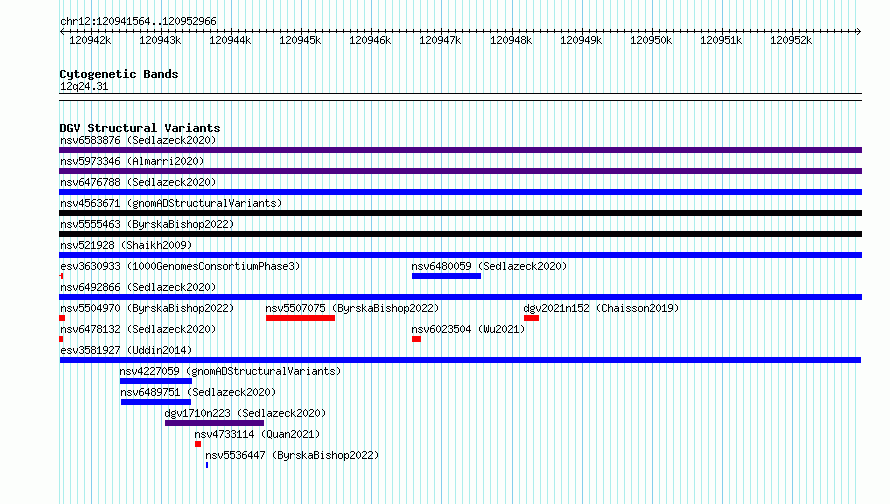Image resolution: width=890 pixels, height=504 pixels.
Task: Click the 120951k ruler label
Action: click(x=721, y=40)
